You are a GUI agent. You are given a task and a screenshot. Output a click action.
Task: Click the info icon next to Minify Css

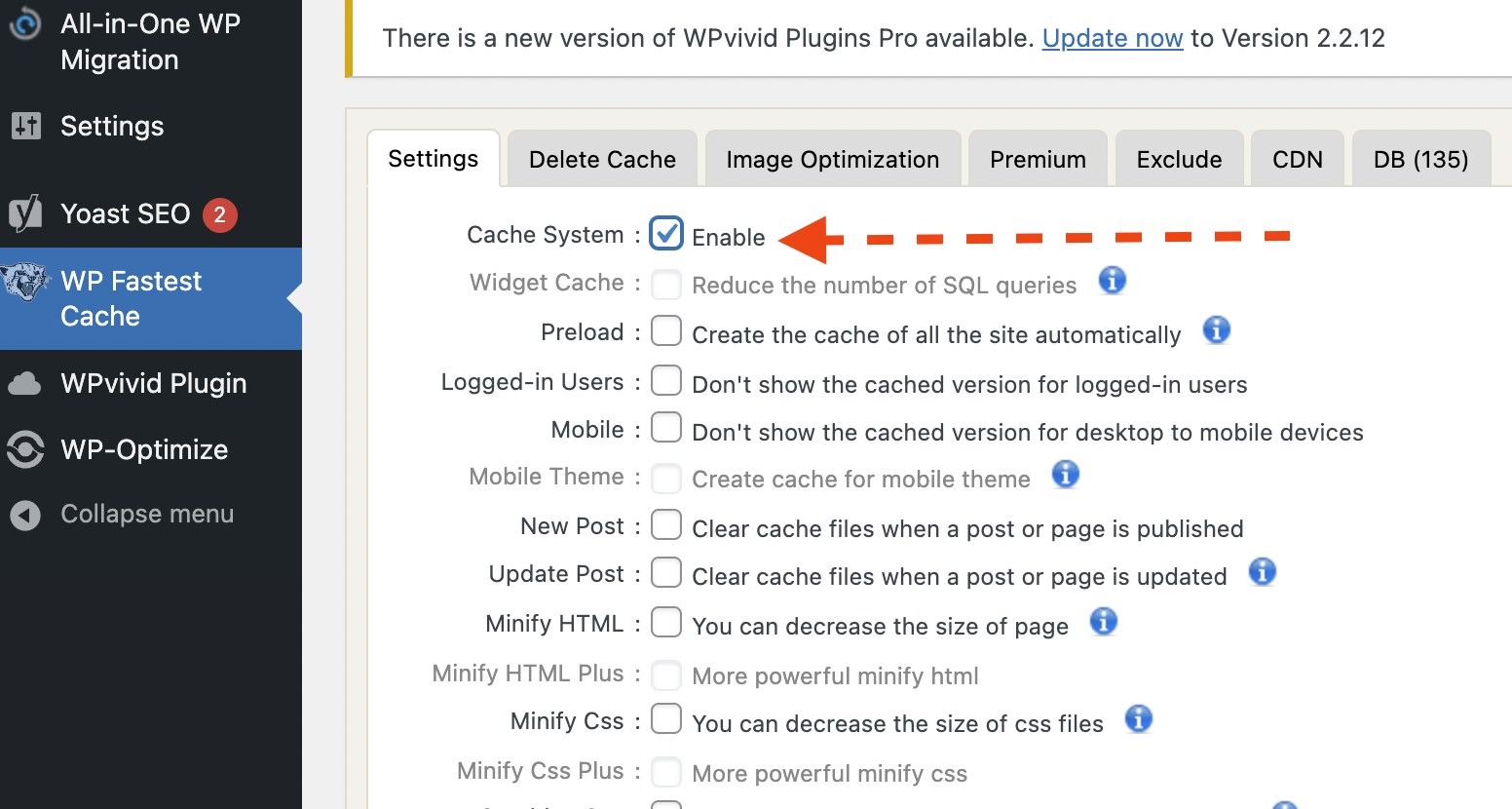[1138, 719]
